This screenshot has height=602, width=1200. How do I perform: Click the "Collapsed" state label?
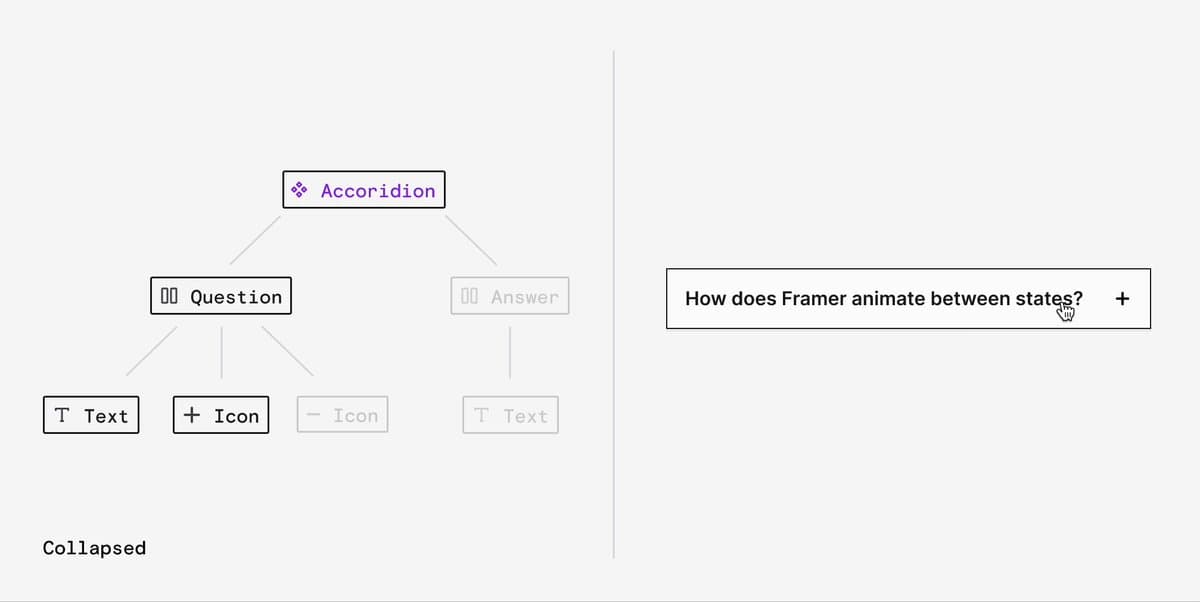pyautogui.click(x=94, y=548)
